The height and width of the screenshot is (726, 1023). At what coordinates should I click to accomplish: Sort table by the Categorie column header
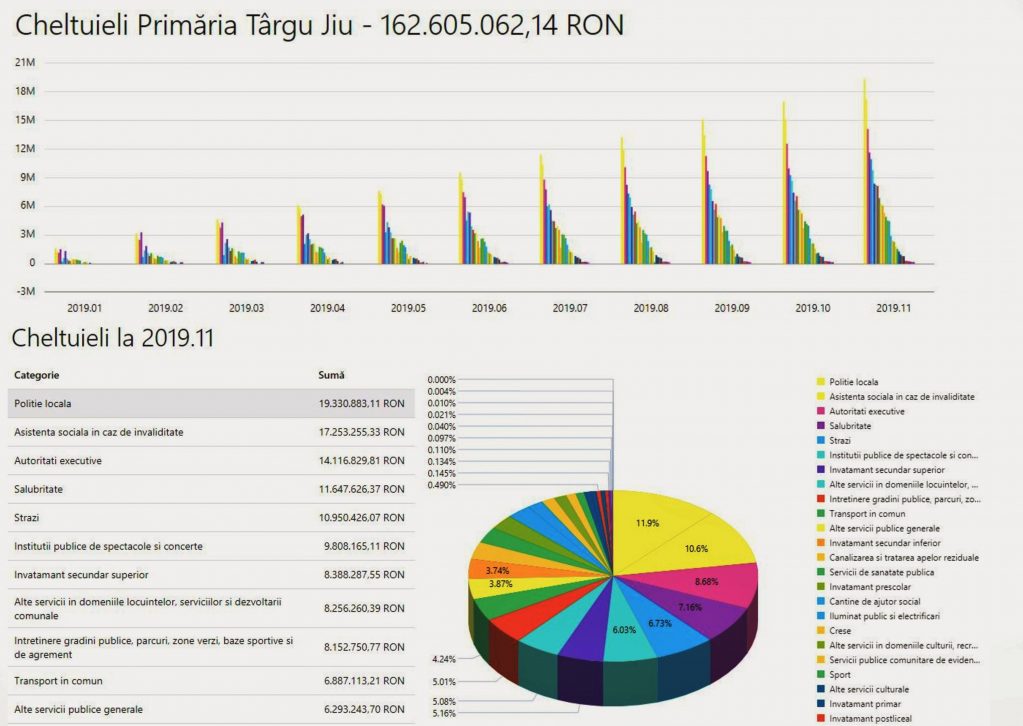click(37, 375)
